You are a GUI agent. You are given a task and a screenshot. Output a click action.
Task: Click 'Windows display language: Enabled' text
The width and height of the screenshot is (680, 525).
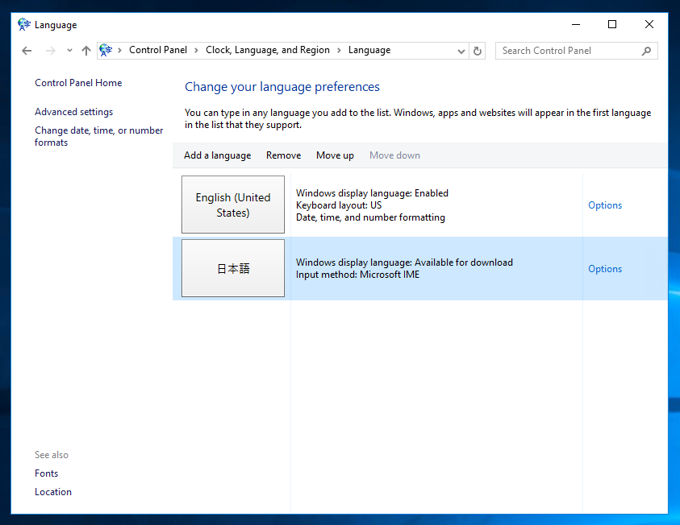[372, 193]
